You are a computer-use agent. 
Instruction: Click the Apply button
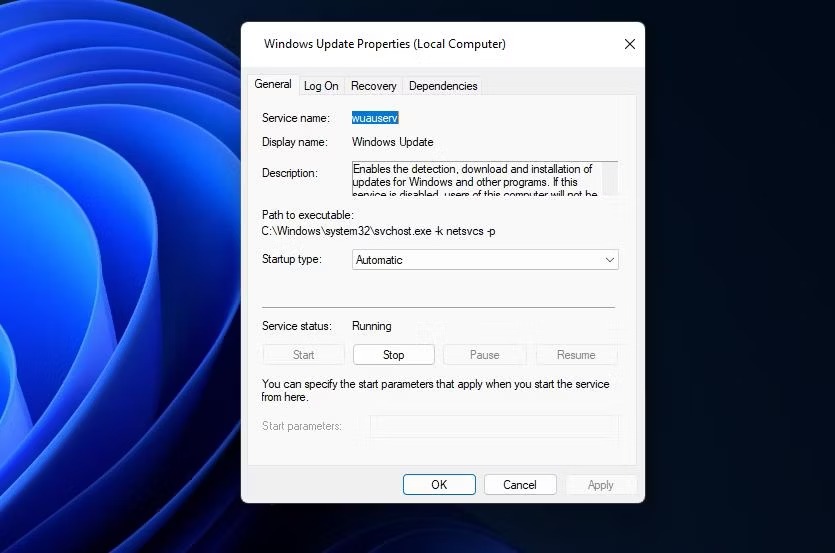click(601, 485)
